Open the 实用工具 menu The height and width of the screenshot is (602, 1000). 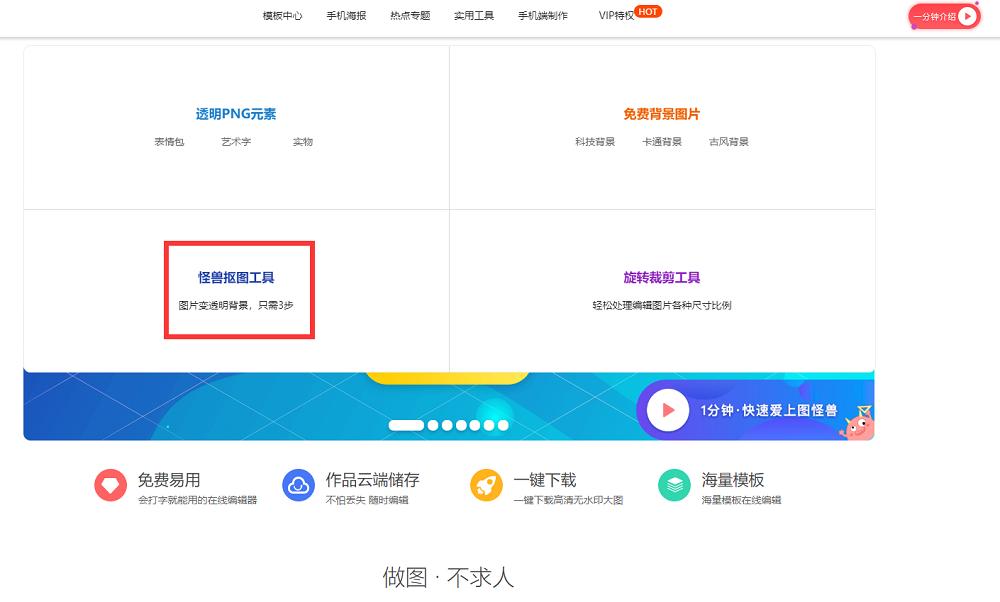tap(473, 16)
